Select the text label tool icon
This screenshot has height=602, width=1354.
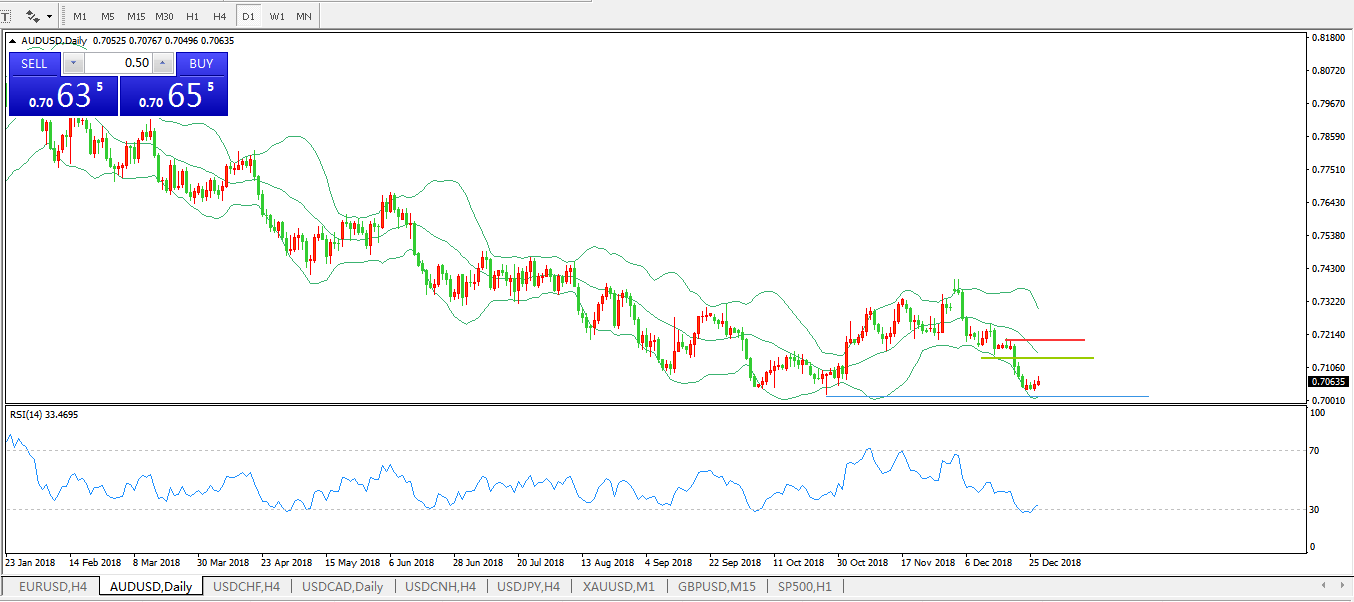click(x=6, y=16)
